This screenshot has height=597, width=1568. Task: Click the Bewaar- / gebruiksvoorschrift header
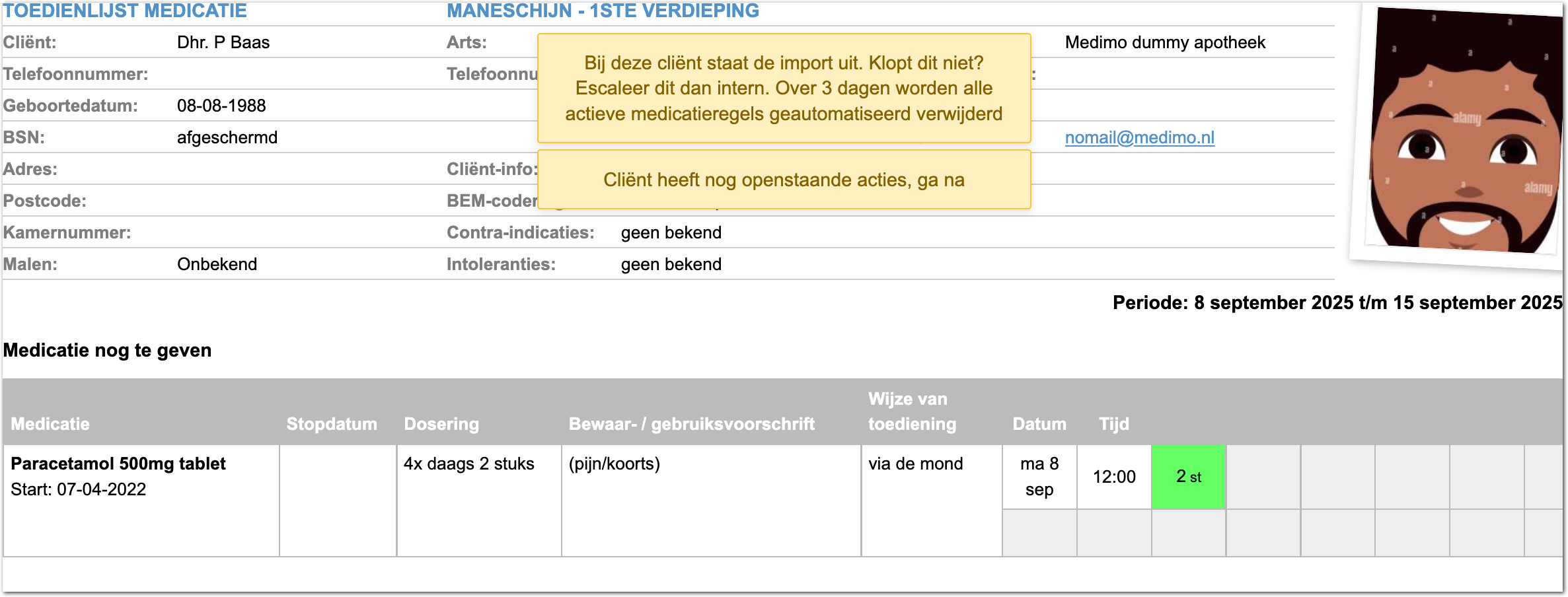(x=691, y=424)
